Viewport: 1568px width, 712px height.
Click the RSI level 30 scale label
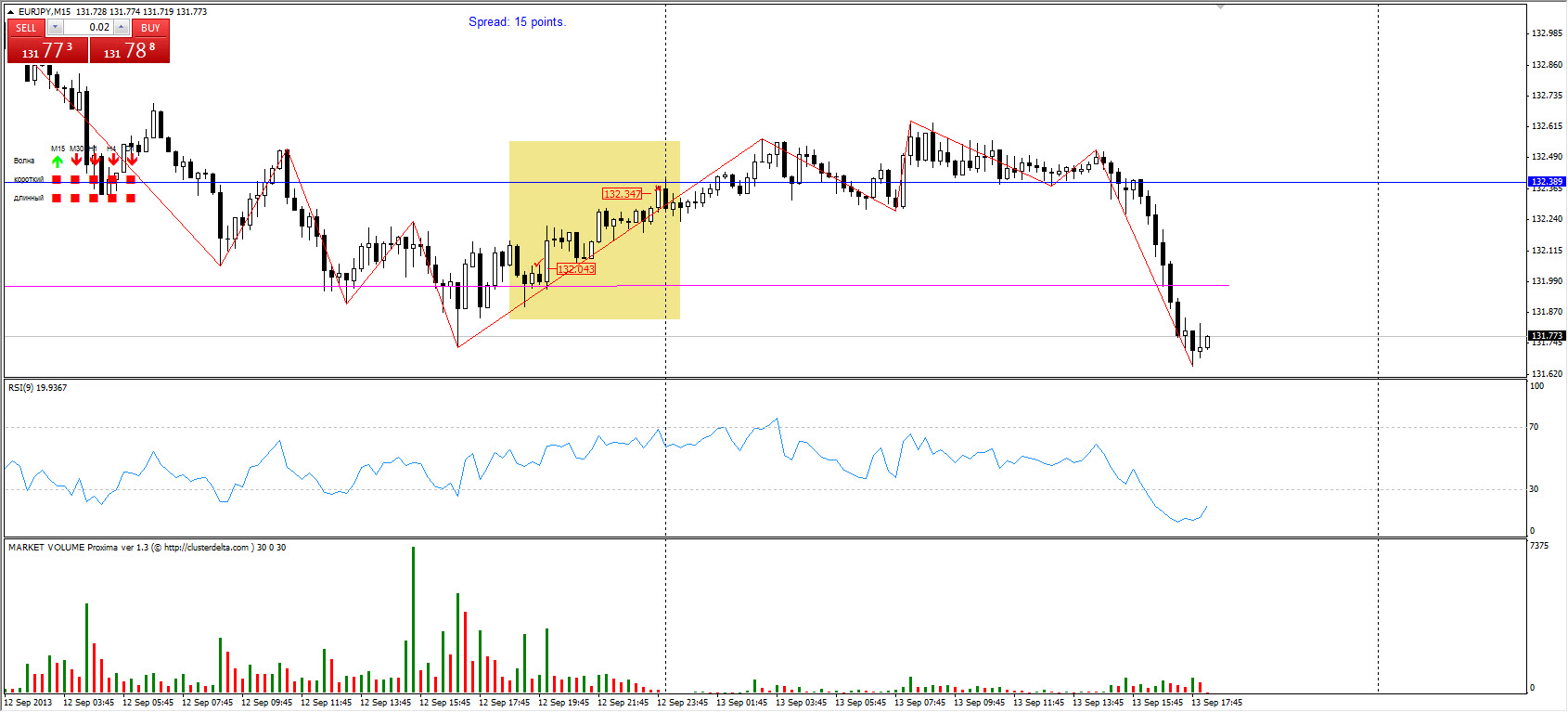1534,489
